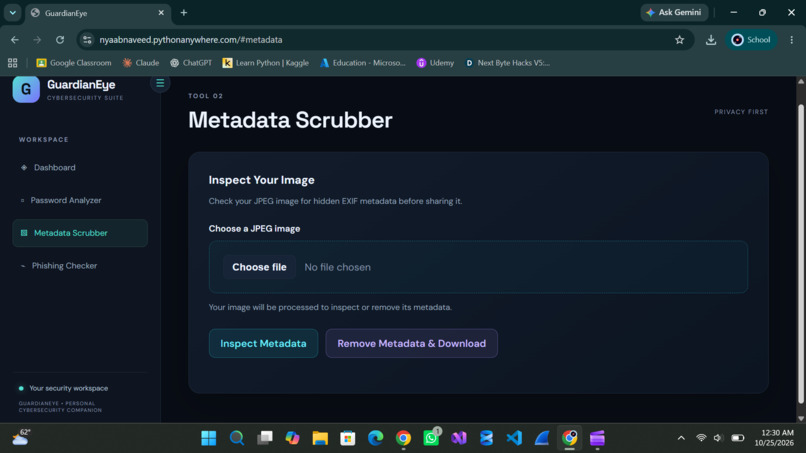Open clock showing 12:30 AM
Viewport: 806px width, 453px height.
point(774,438)
